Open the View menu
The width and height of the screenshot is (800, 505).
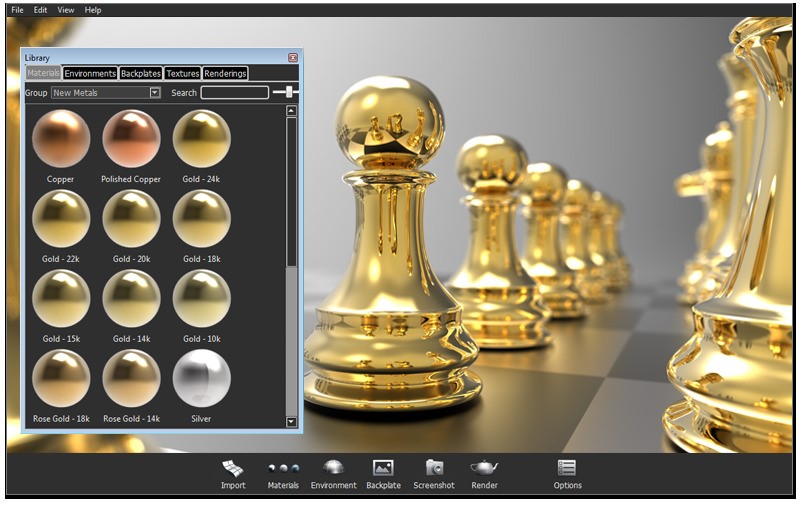coord(66,10)
